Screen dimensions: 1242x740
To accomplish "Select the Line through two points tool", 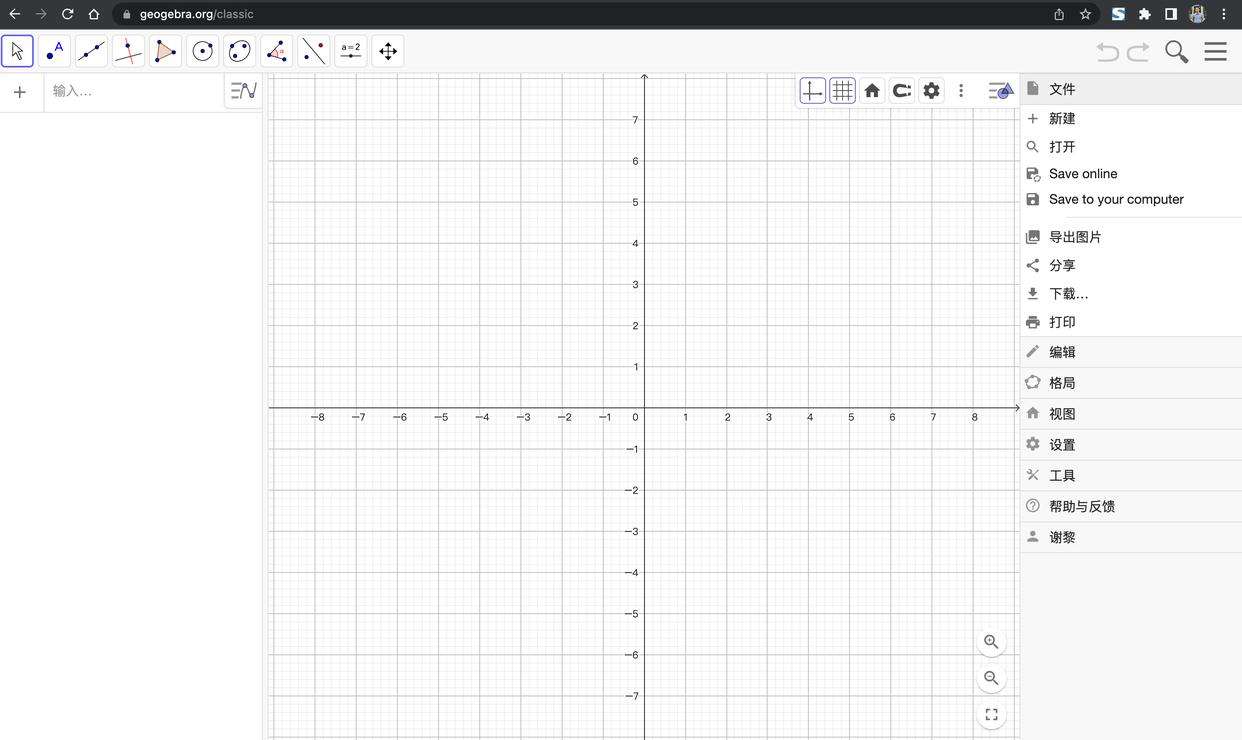I will pos(92,51).
